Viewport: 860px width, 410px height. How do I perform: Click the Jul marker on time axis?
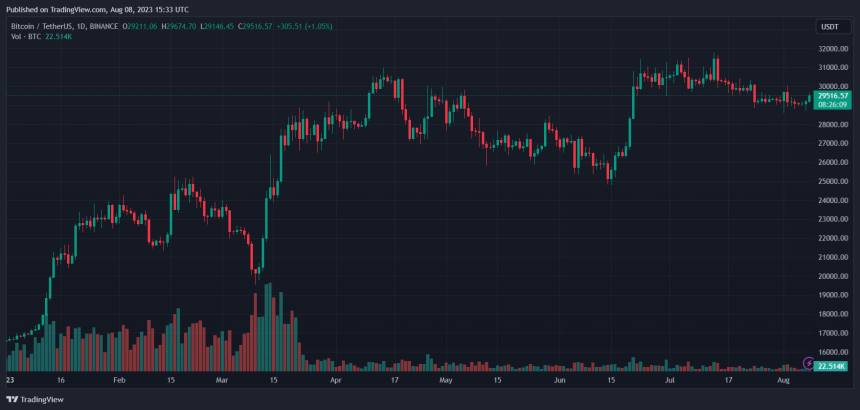pyautogui.click(x=671, y=381)
